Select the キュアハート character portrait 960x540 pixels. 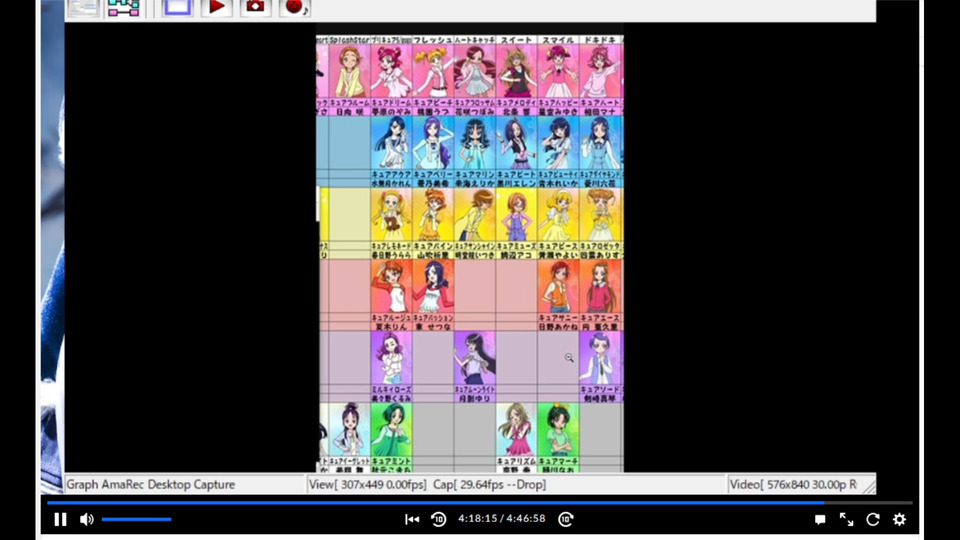[600, 71]
